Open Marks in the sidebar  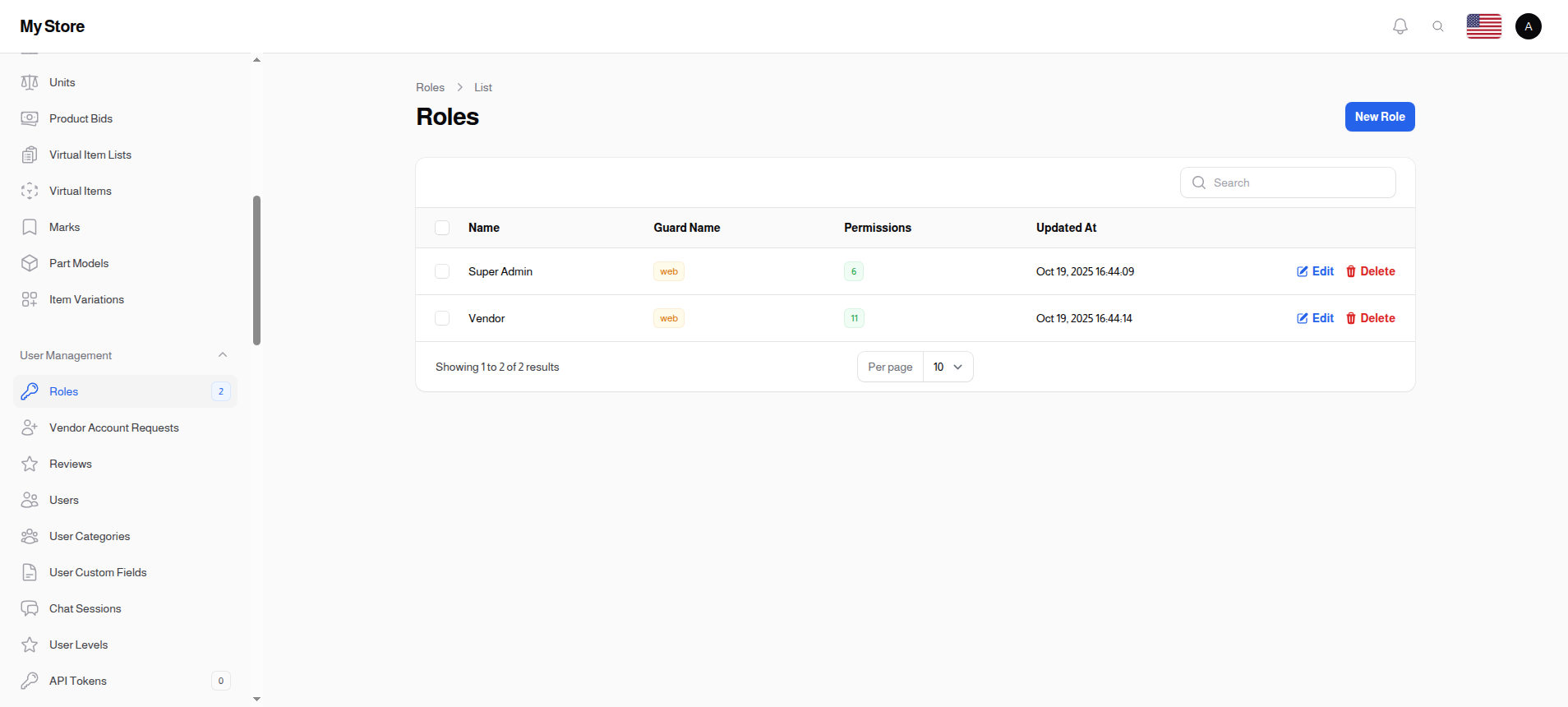coord(125,227)
